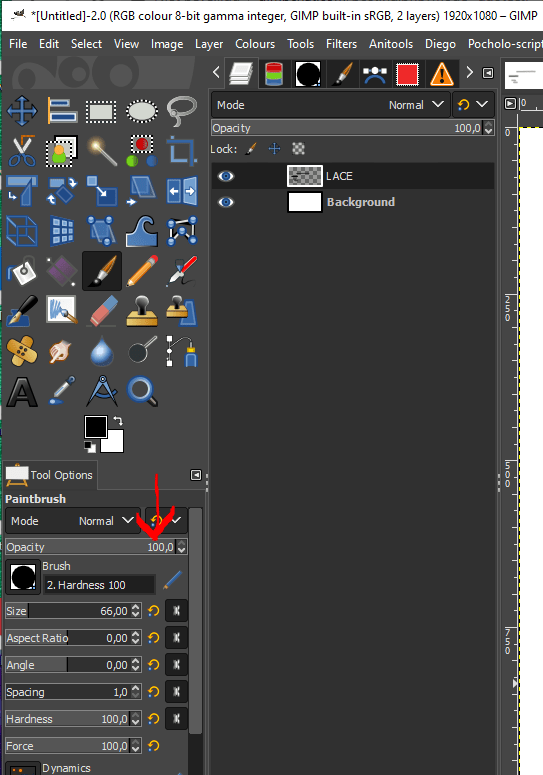Screen dimensions: 543x775
Task: Select the Text tool
Action: 22,391
